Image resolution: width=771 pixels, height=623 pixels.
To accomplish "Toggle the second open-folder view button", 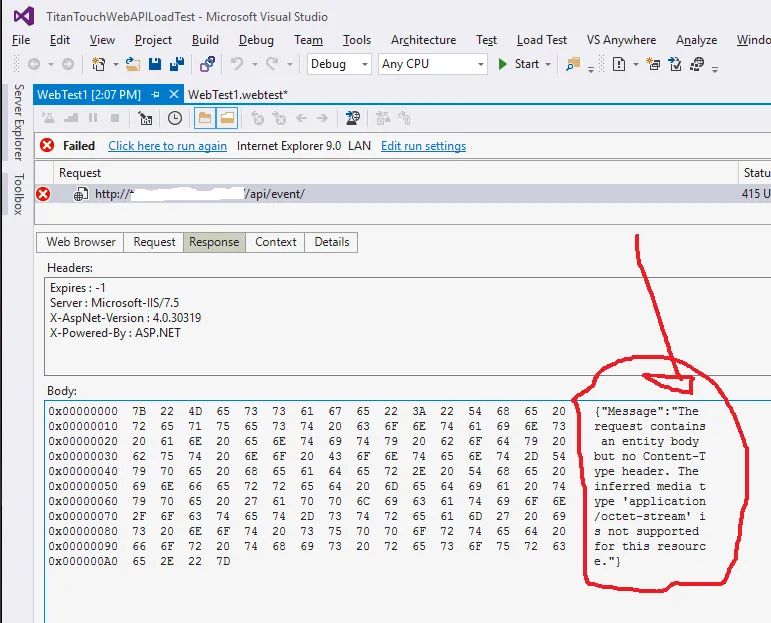I will pyautogui.click(x=227, y=118).
